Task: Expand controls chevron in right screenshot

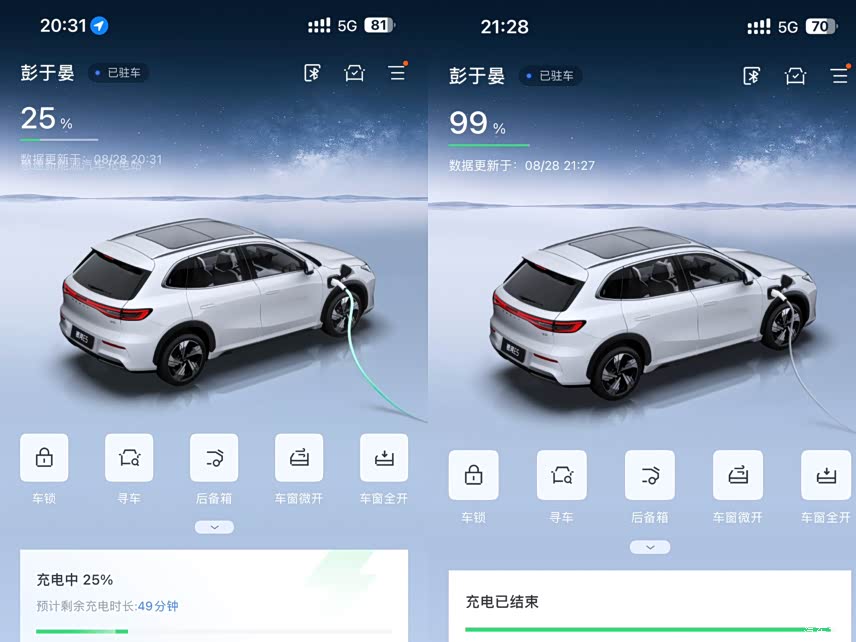Action: tap(650, 547)
